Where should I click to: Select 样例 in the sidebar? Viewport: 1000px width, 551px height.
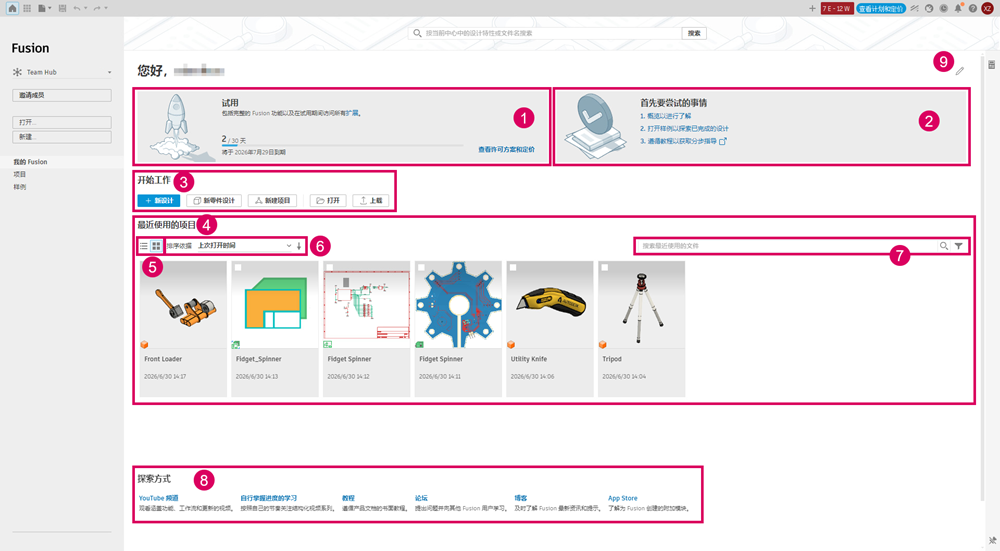20,187
